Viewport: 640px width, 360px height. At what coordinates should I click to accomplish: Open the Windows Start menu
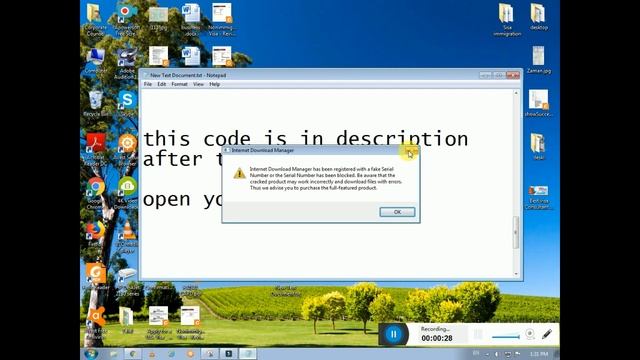coord(91,353)
